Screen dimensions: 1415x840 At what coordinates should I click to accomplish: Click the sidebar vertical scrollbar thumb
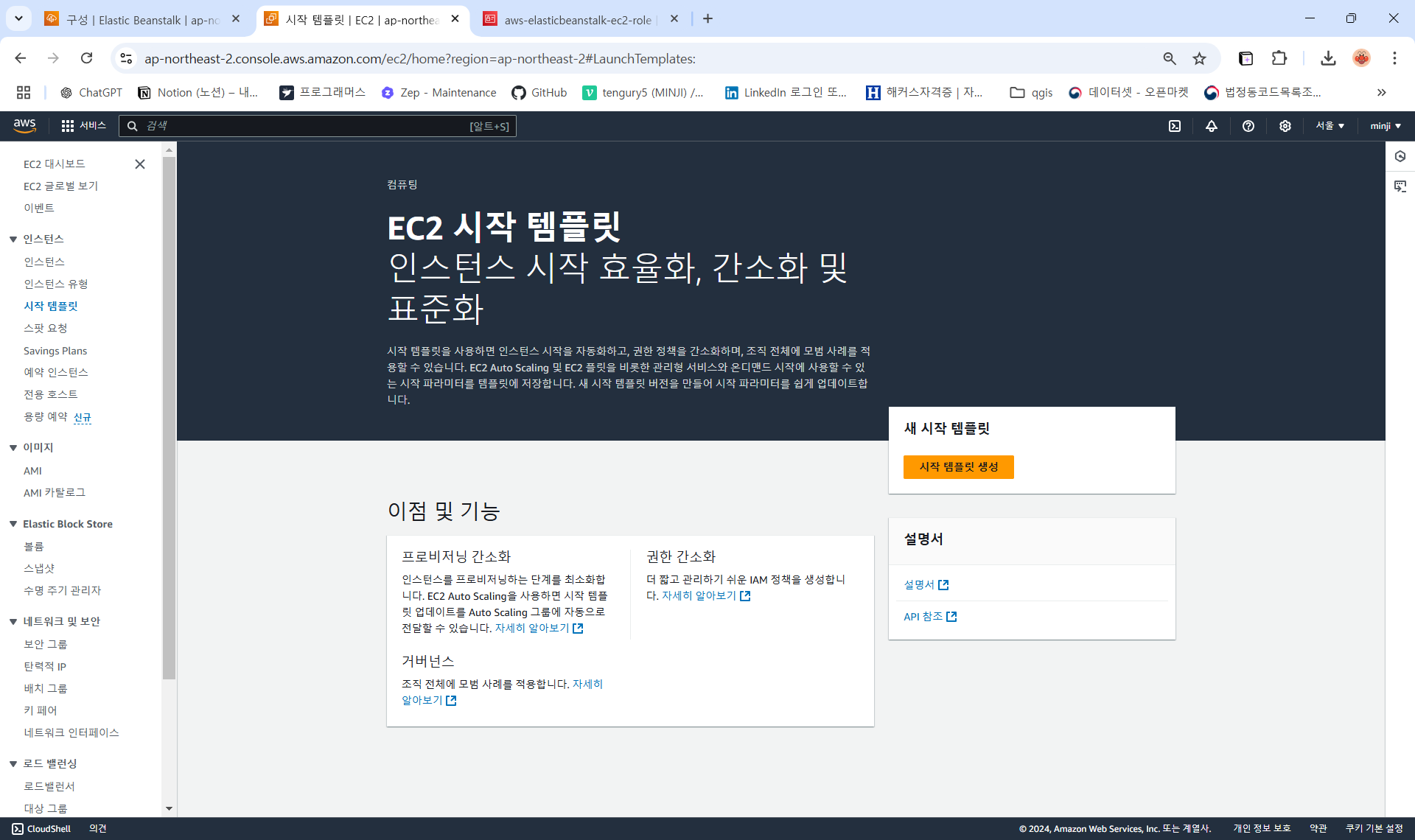(x=169, y=416)
